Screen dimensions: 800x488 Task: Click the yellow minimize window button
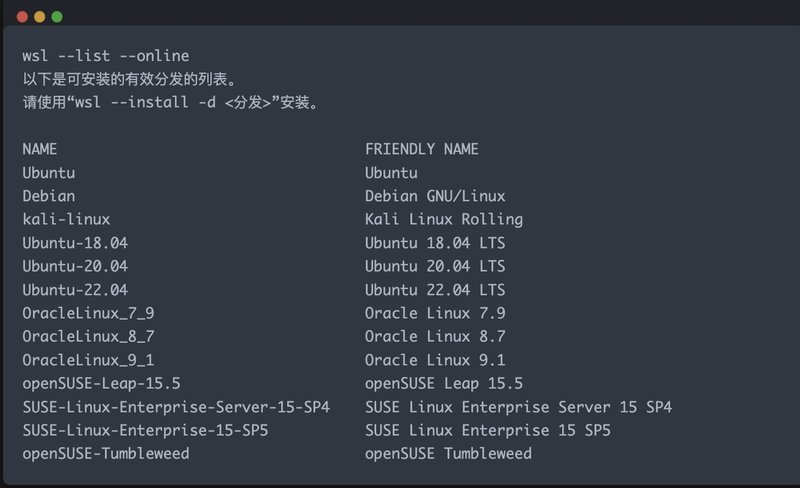coord(40,17)
